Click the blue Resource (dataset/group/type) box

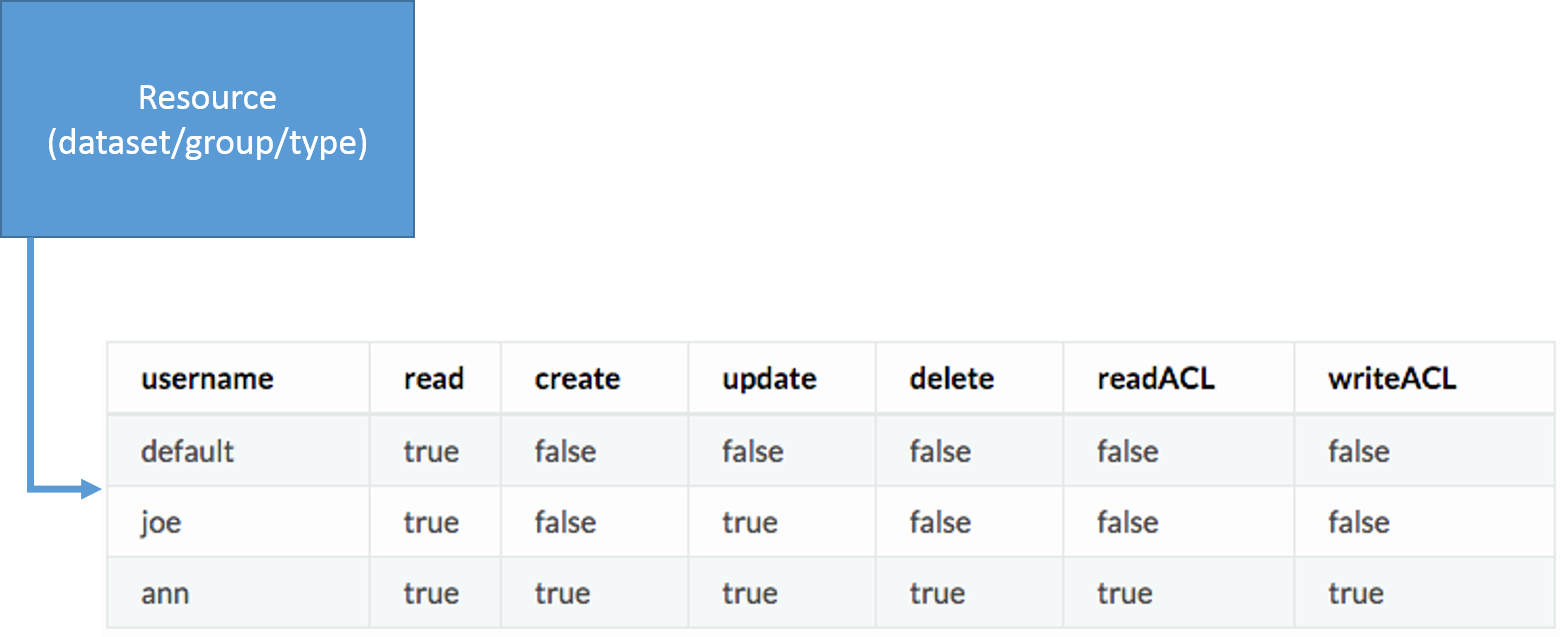pos(207,119)
